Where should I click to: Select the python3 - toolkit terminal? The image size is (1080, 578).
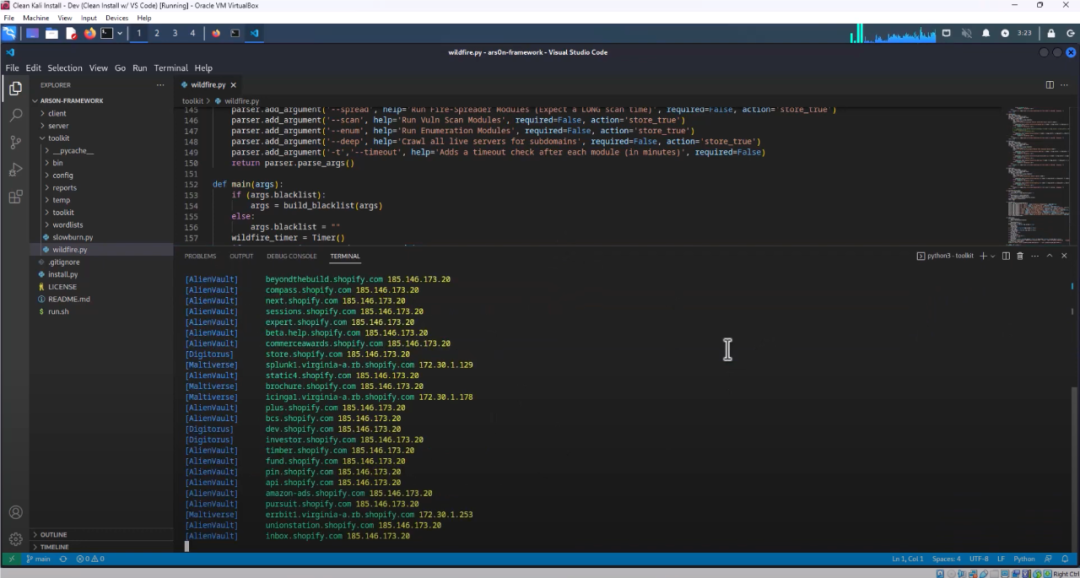pyautogui.click(x=945, y=256)
